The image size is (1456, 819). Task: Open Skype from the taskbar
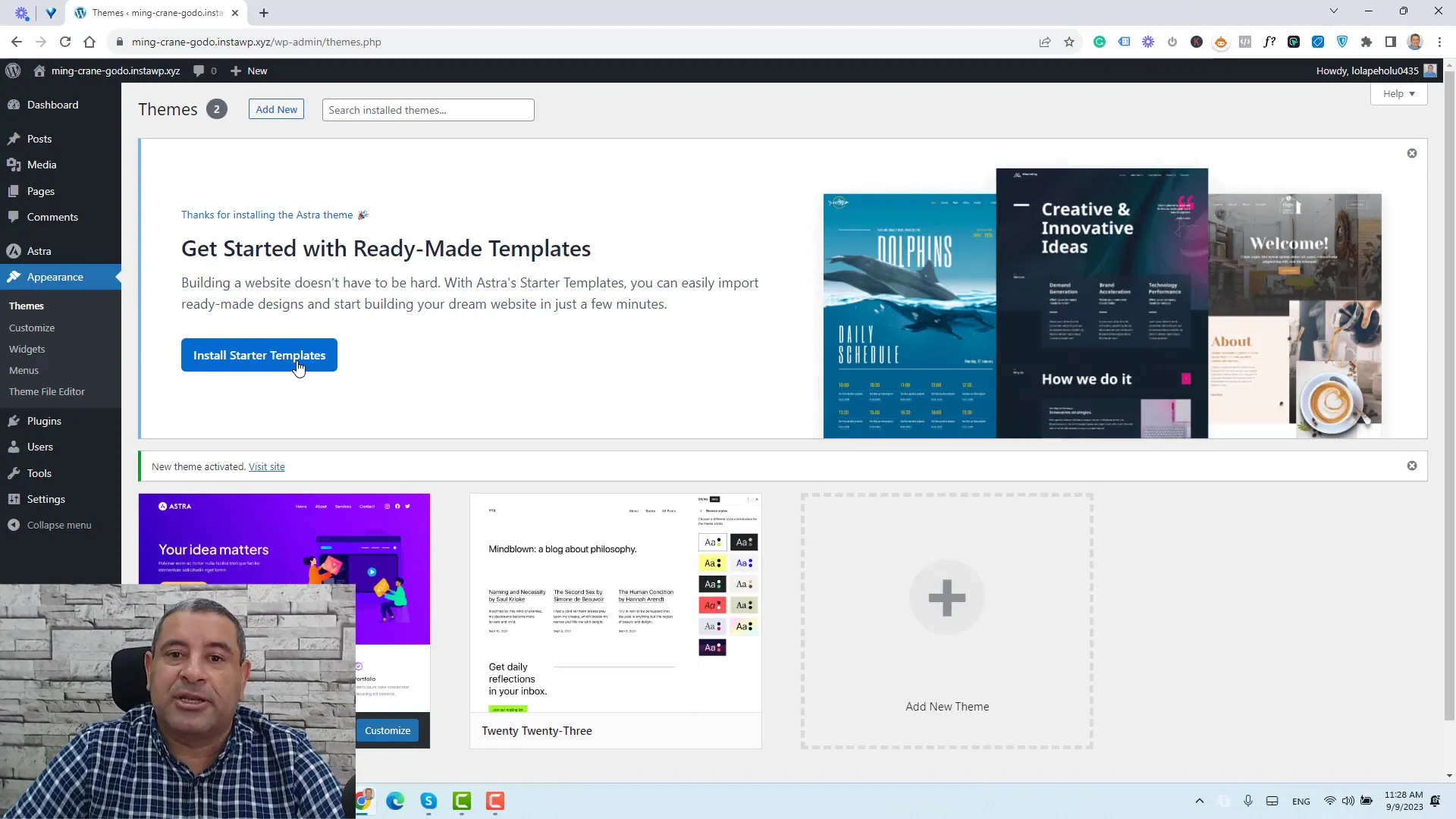click(x=428, y=801)
